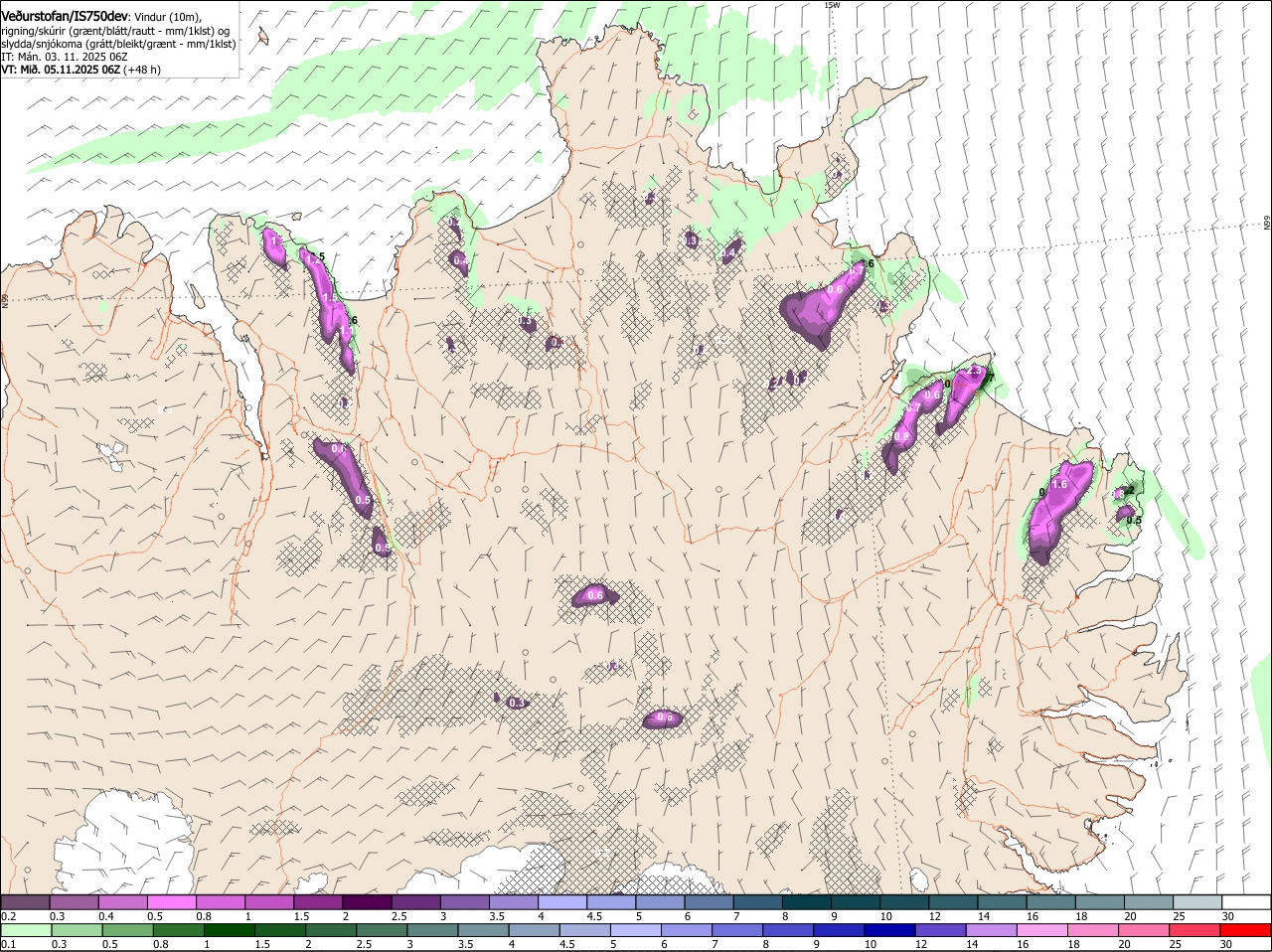
Task: Select upper-row white swatch after 30
Action: pos(1246,902)
